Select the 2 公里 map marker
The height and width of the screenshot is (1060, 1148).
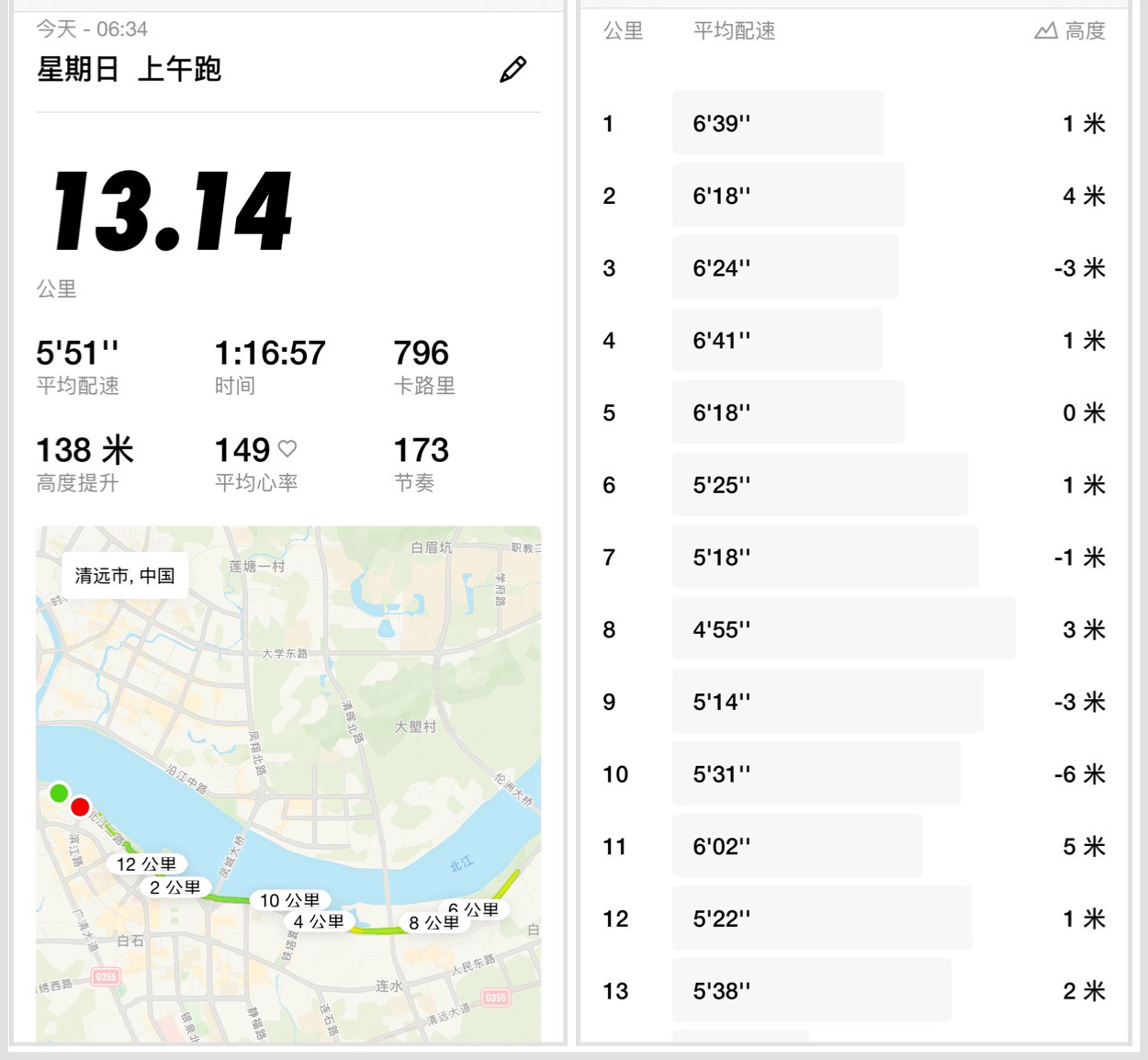pos(175,887)
